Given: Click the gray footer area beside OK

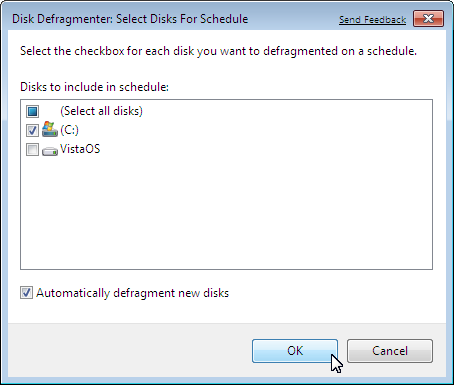Looking at the screenshot, I should [130, 351].
